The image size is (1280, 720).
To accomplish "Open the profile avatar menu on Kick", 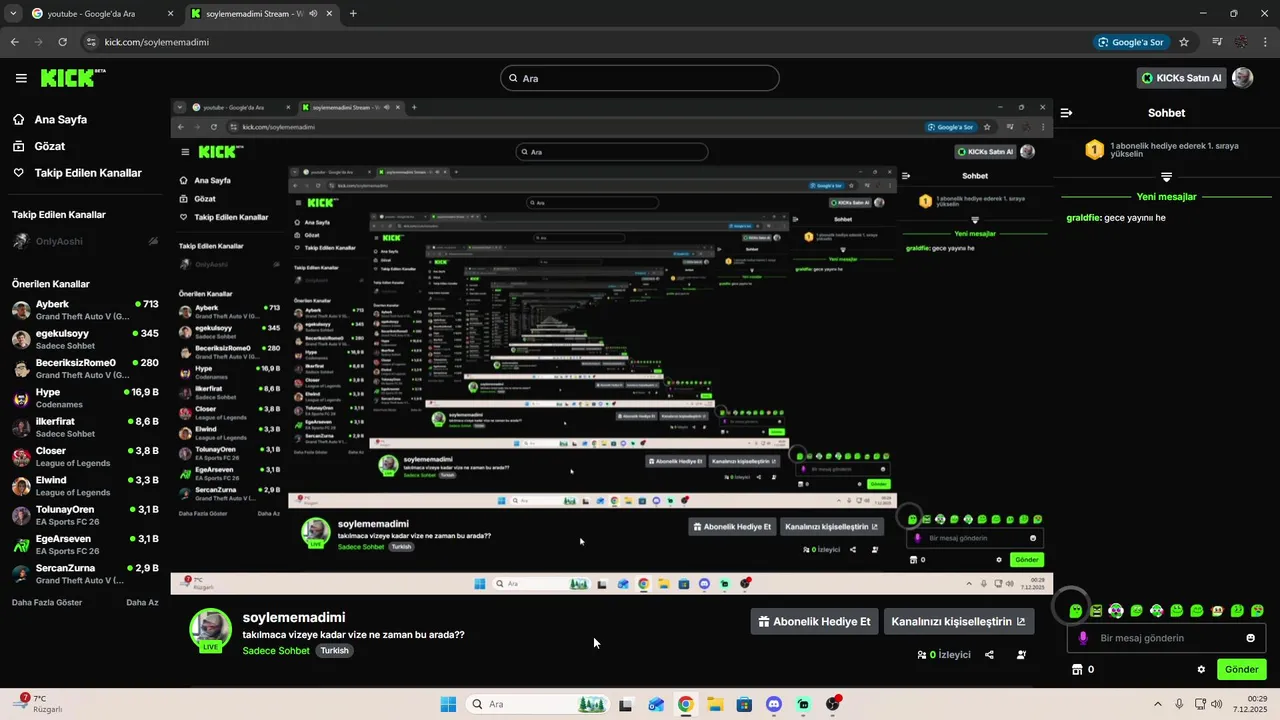I will point(1242,78).
